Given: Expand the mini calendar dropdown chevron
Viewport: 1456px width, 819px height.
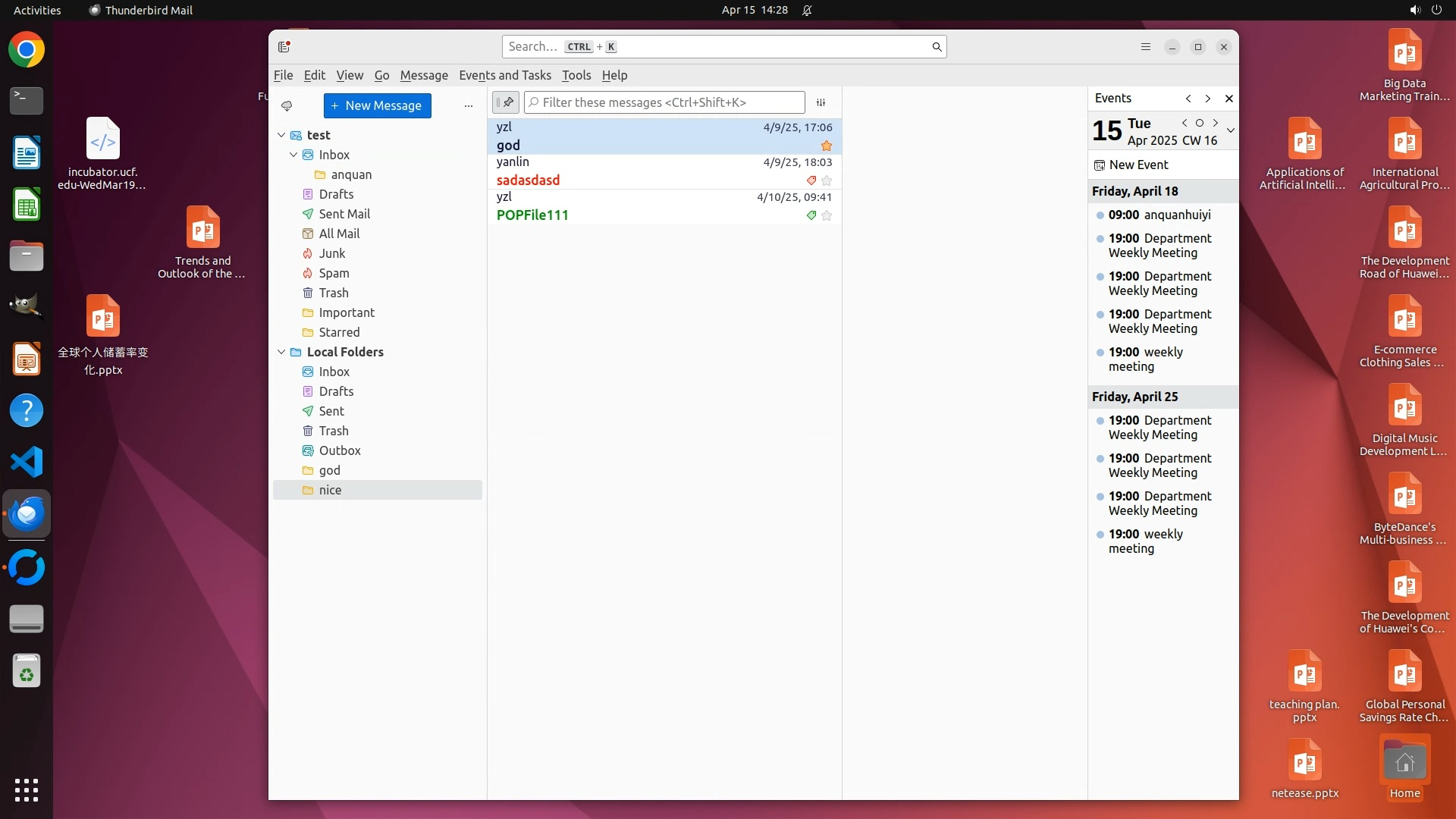Looking at the screenshot, I should click(1230, 131).
